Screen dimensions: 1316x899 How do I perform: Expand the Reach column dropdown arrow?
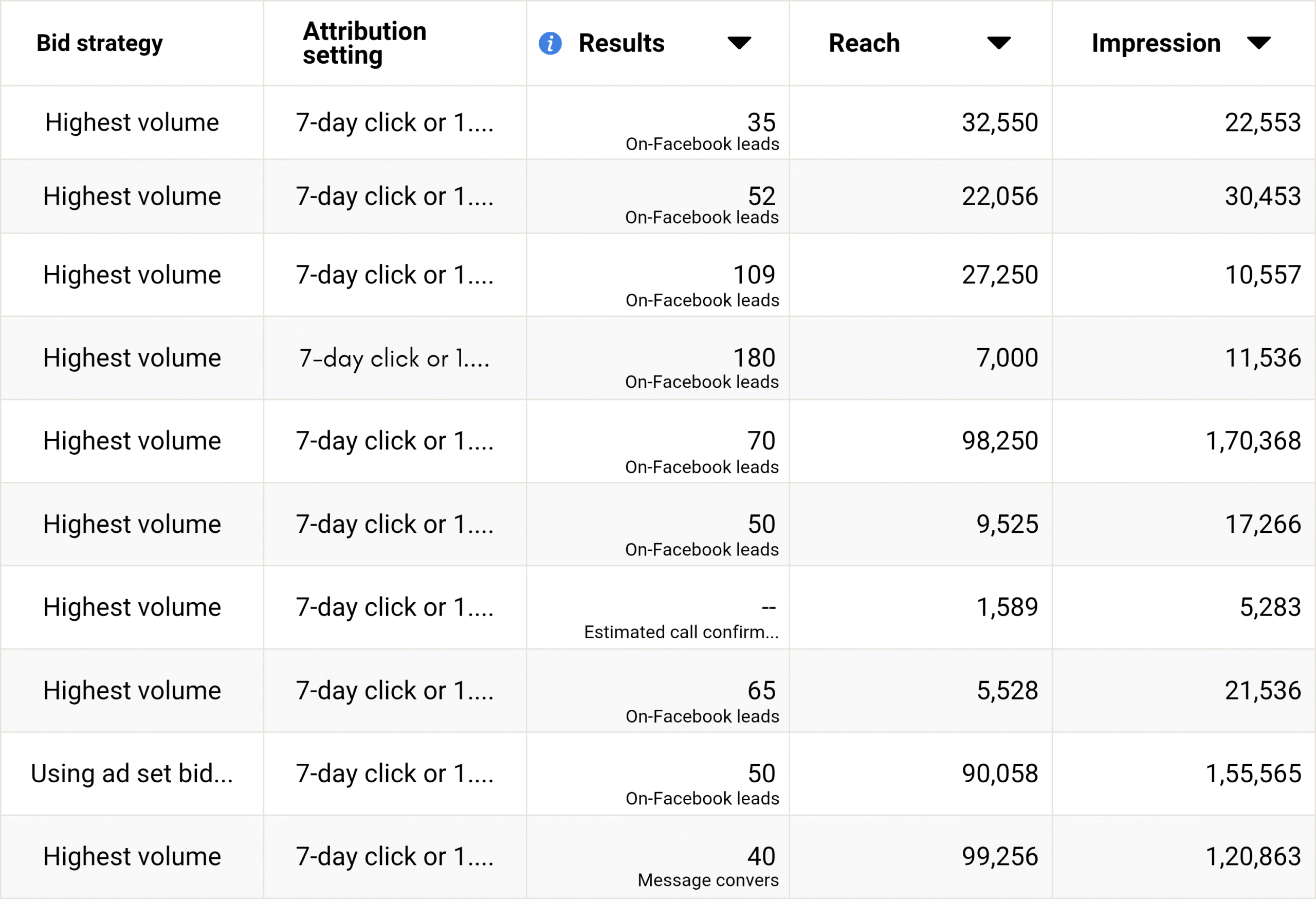pos(999,43)
